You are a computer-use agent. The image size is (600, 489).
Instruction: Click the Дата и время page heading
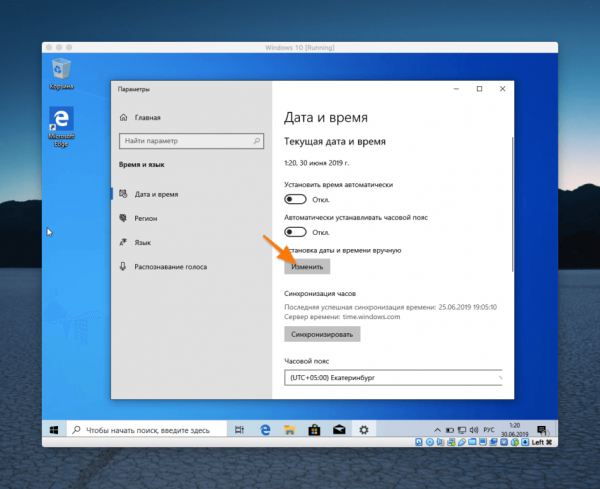click(x=326, y=117)
